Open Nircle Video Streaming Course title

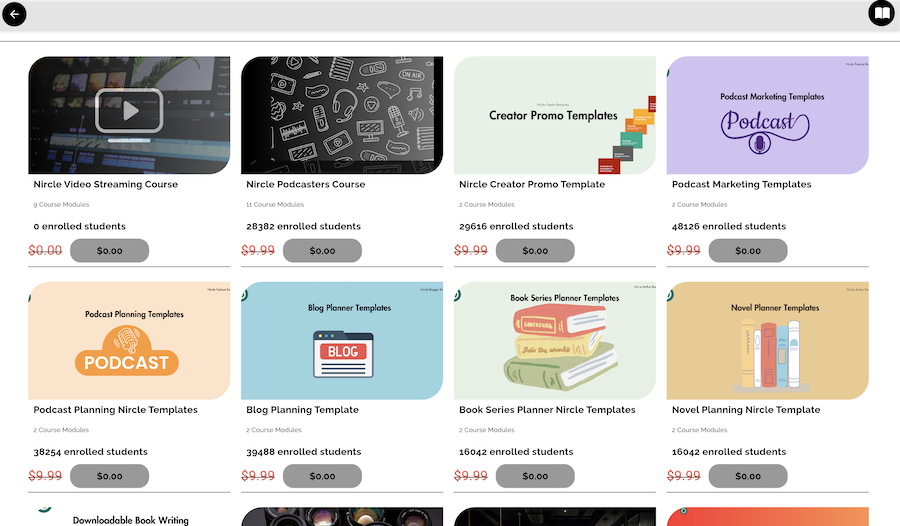(x=106, y=185)
